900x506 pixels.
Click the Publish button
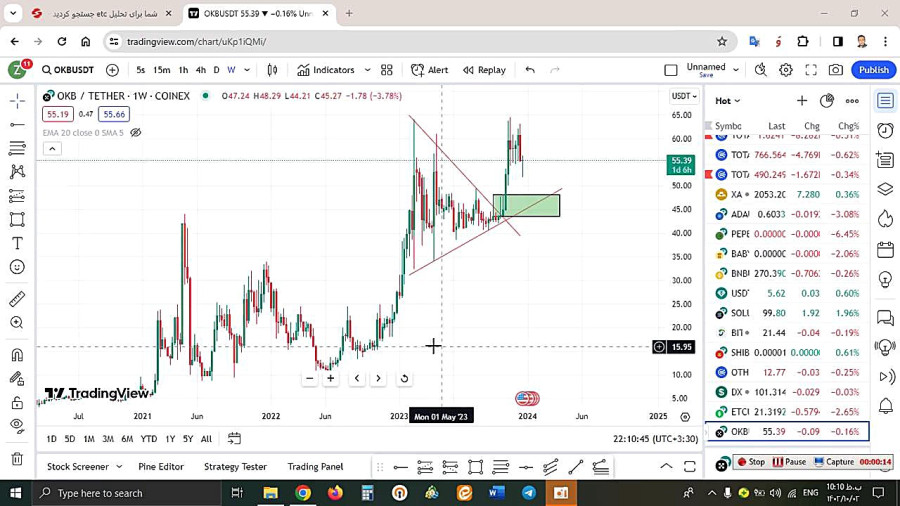[x=874, y=70]
